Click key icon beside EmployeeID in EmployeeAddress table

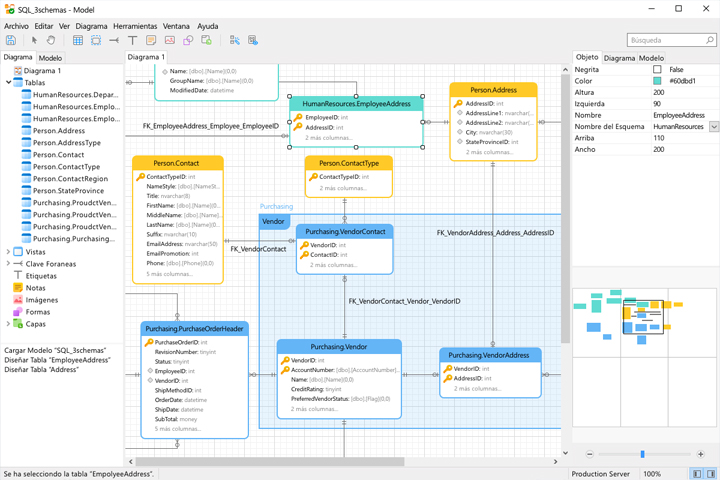tap(298, 117)
